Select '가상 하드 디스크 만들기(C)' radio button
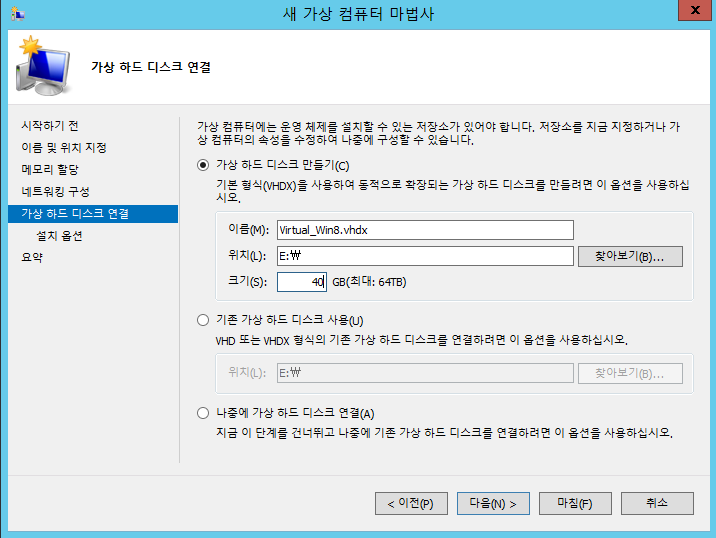The image size is (716, 538). (x=203, y=165)
